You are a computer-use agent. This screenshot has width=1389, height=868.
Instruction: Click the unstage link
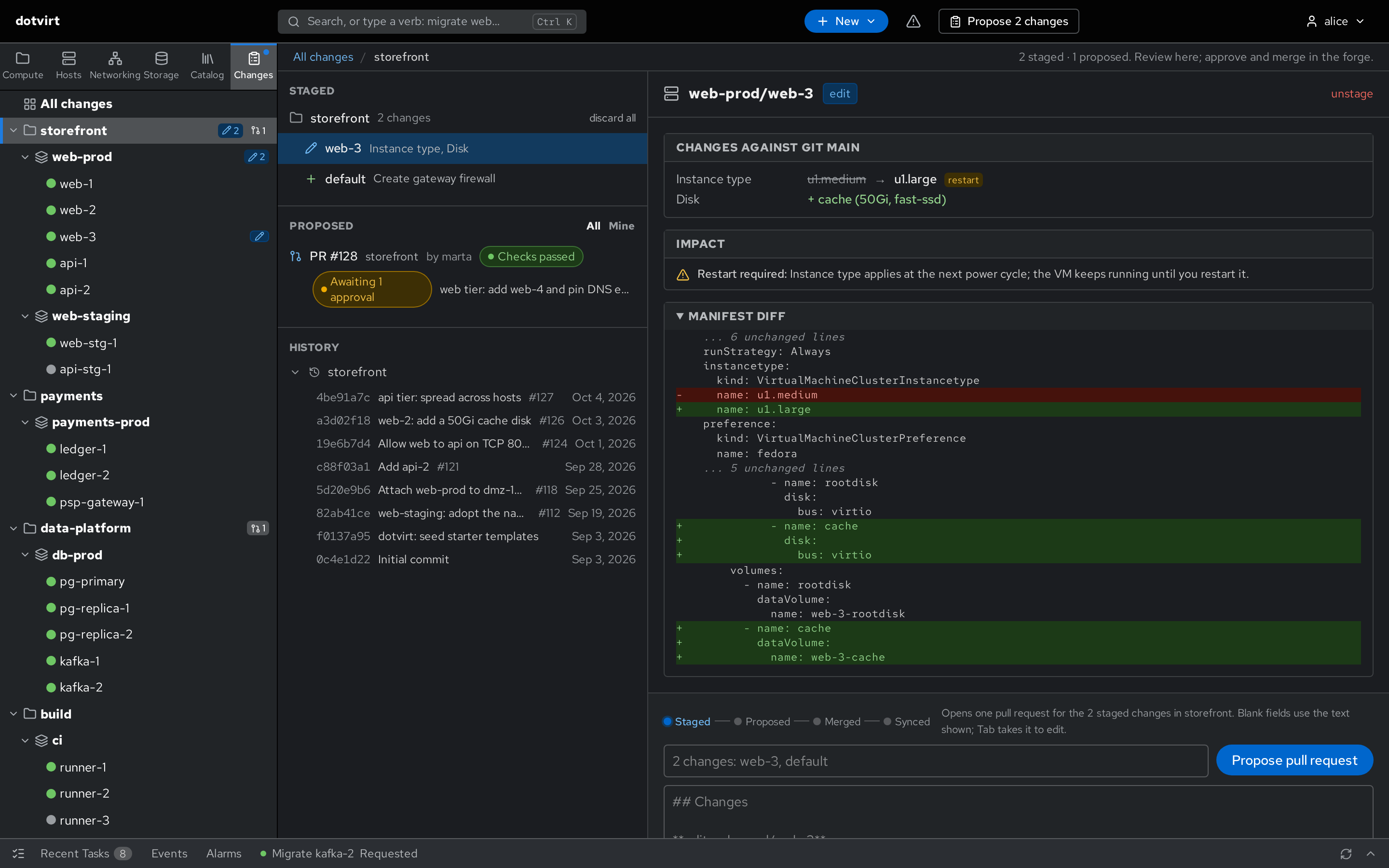click(x=1352, y=94)
